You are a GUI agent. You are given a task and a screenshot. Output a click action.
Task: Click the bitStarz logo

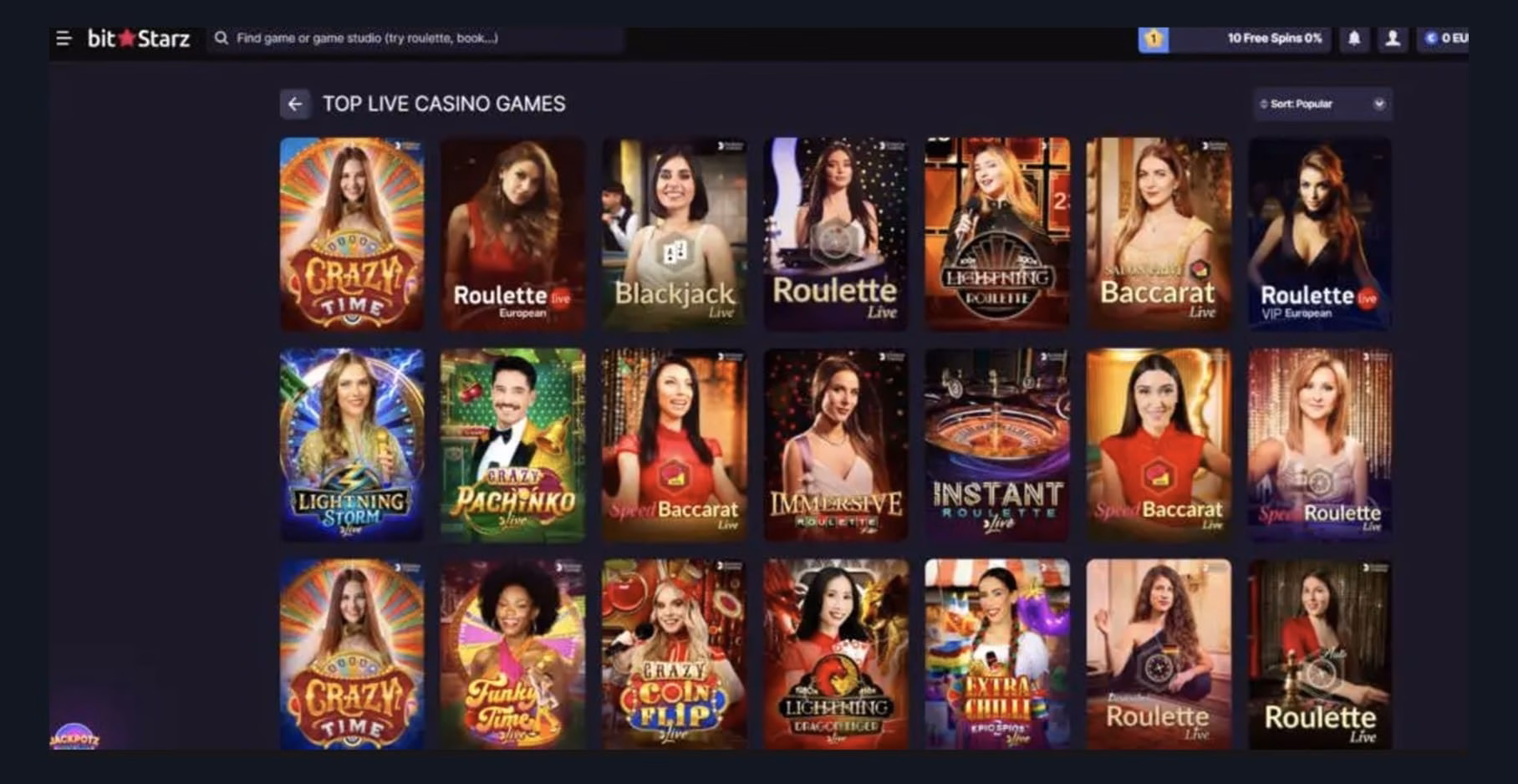(x=139, y=38)
